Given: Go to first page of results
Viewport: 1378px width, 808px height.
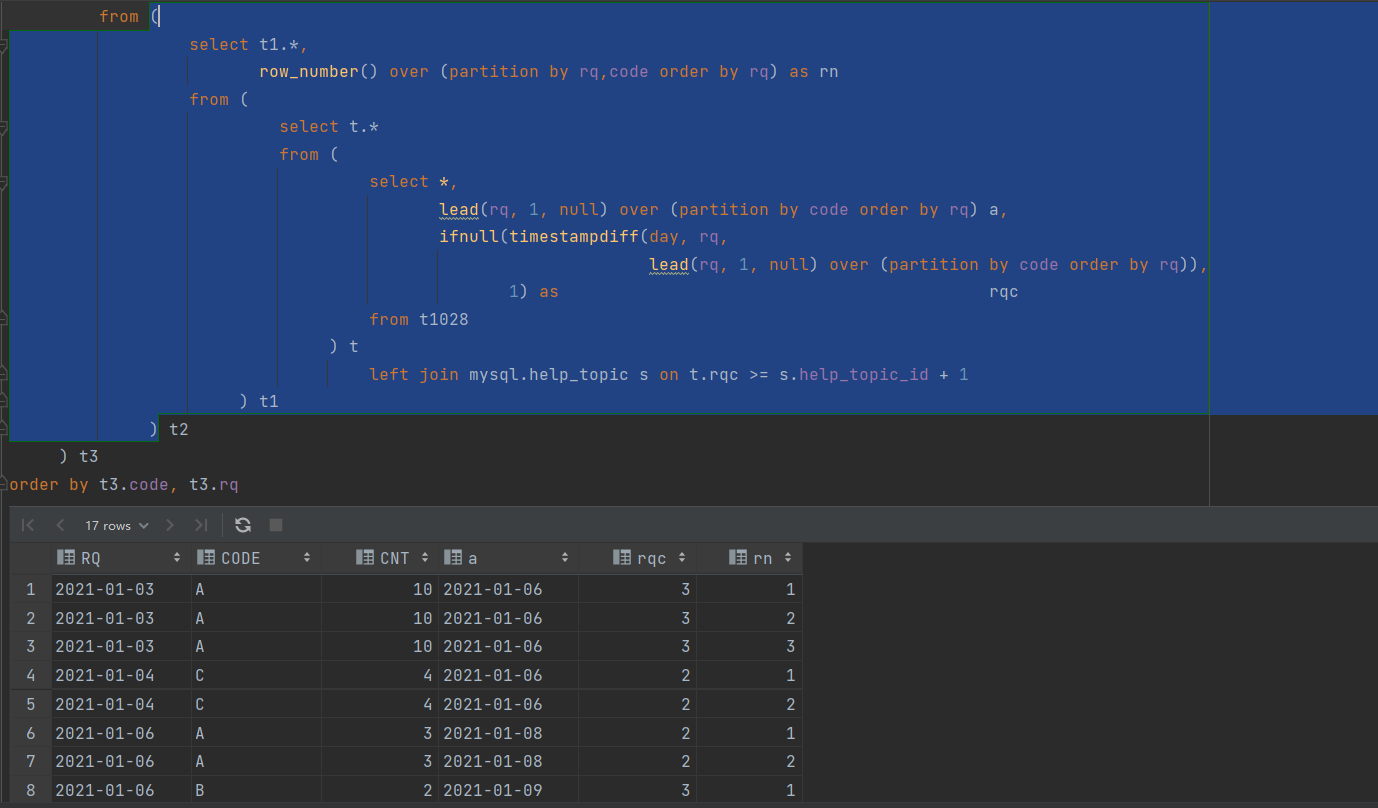Looking at the screenshot, I should pyautogui.click(x=28, y=525).
